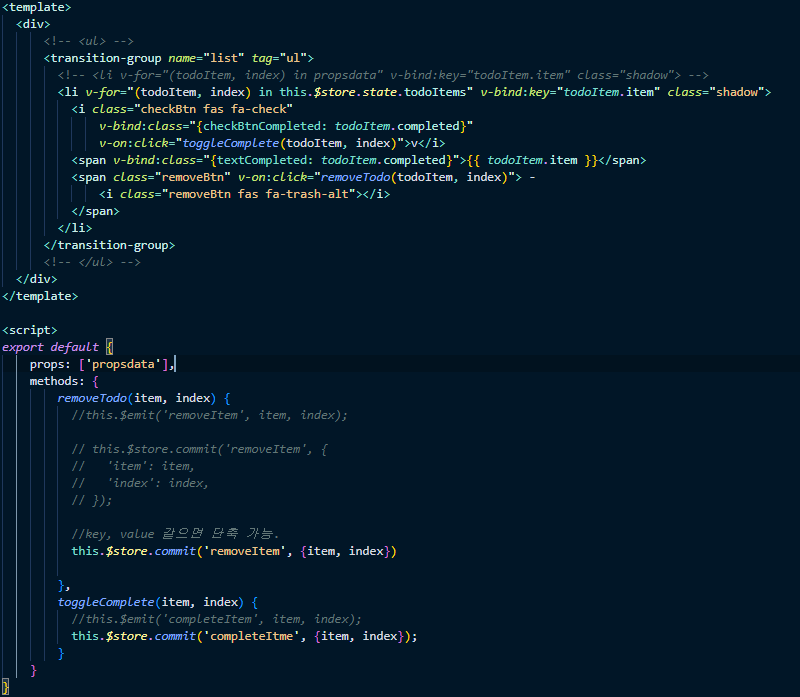Click removeTodo in span v-on:click attribute

(x=355, y=177)
